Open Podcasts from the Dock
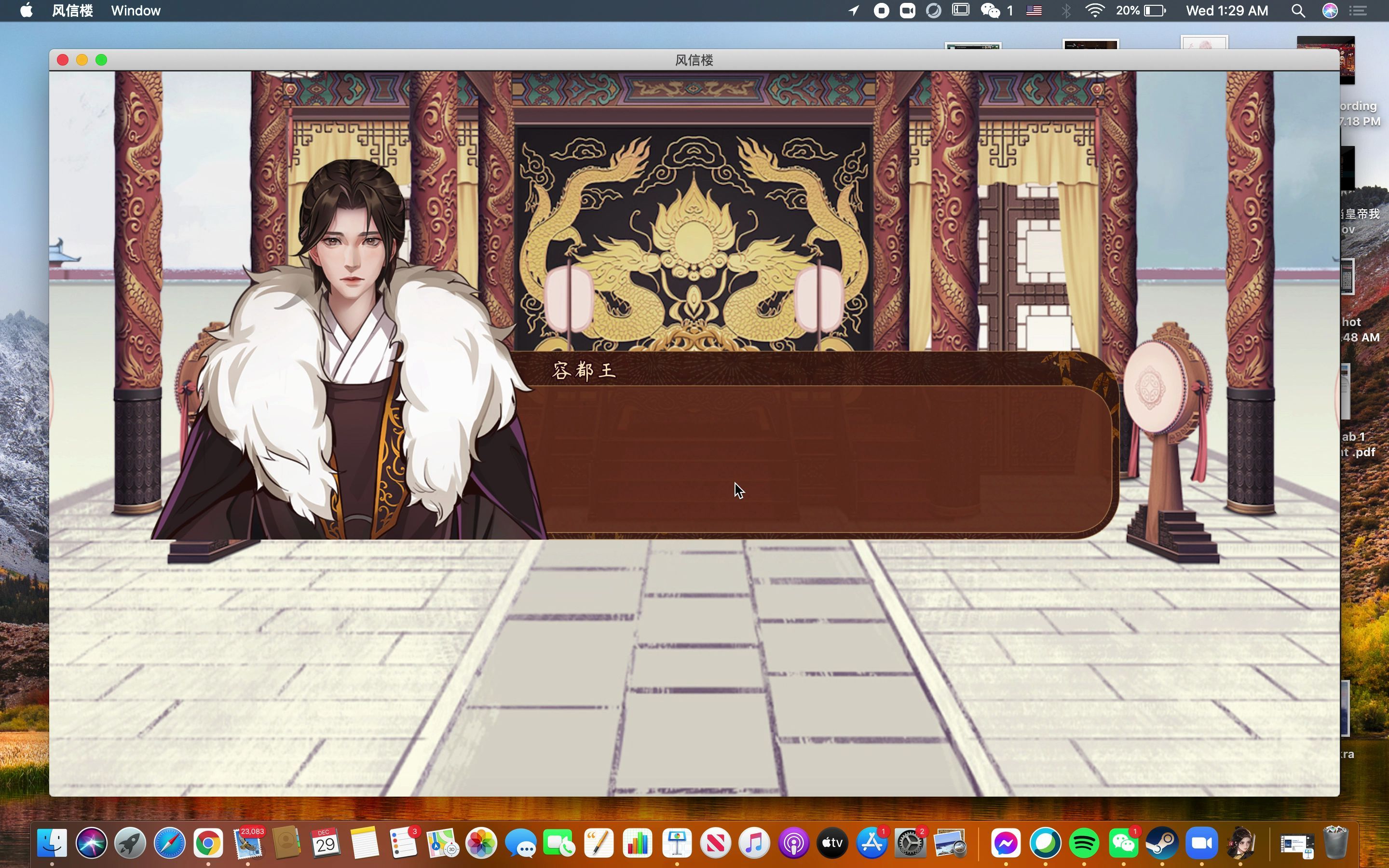Image resolution: width=1389 pixels, height=868 pixels. click(x=794, y=843)
